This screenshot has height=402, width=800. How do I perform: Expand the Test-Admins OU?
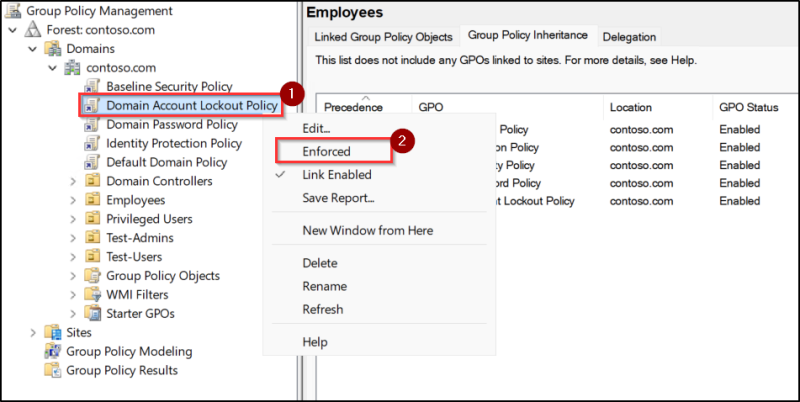(x=73, y=238)
